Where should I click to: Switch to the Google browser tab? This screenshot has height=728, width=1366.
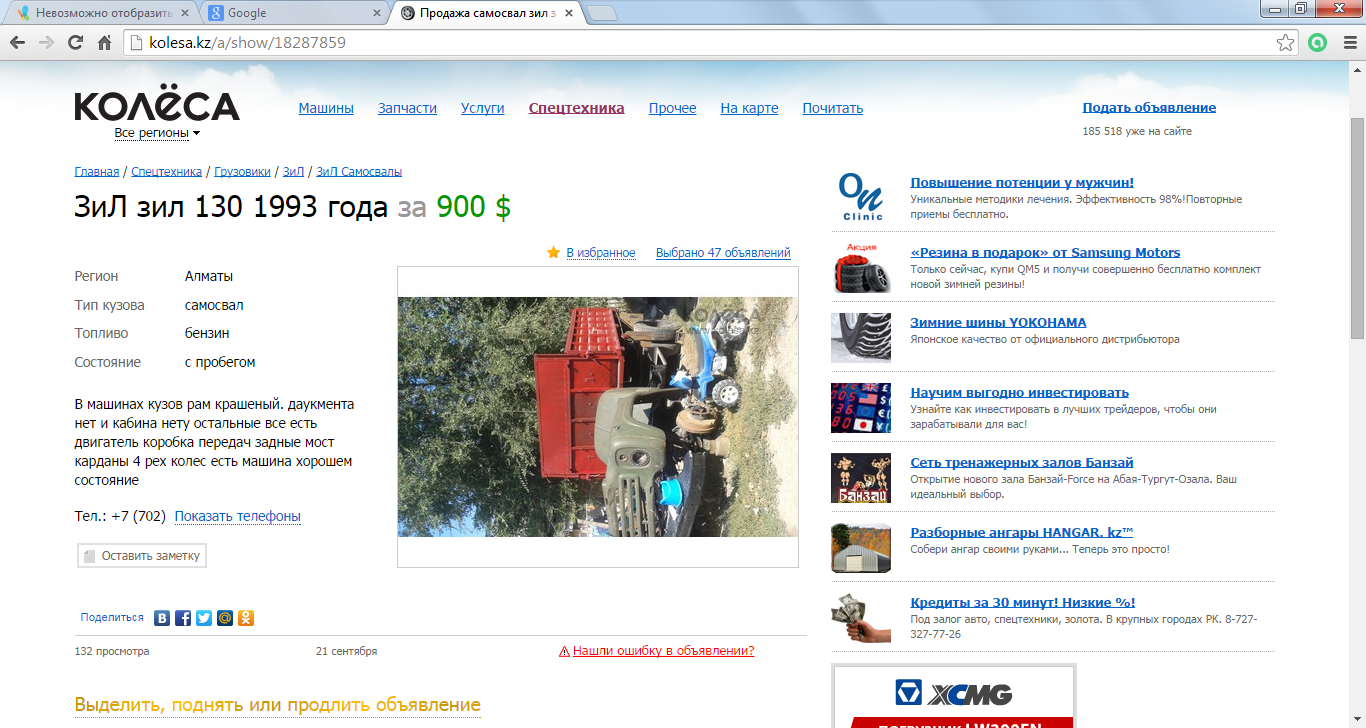point(290,13)
